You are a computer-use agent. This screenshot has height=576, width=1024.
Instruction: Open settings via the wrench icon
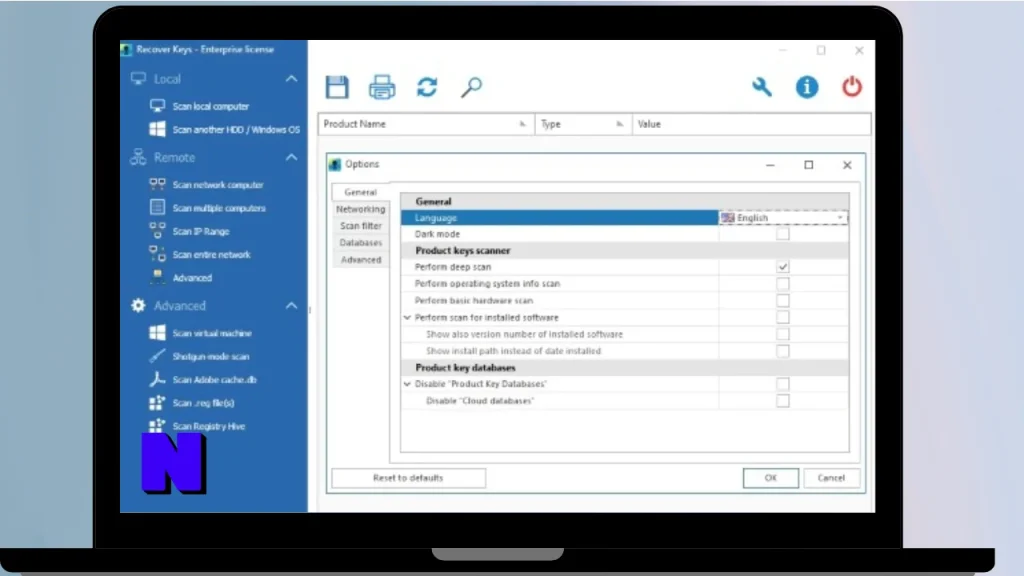[x=761, y=87]
